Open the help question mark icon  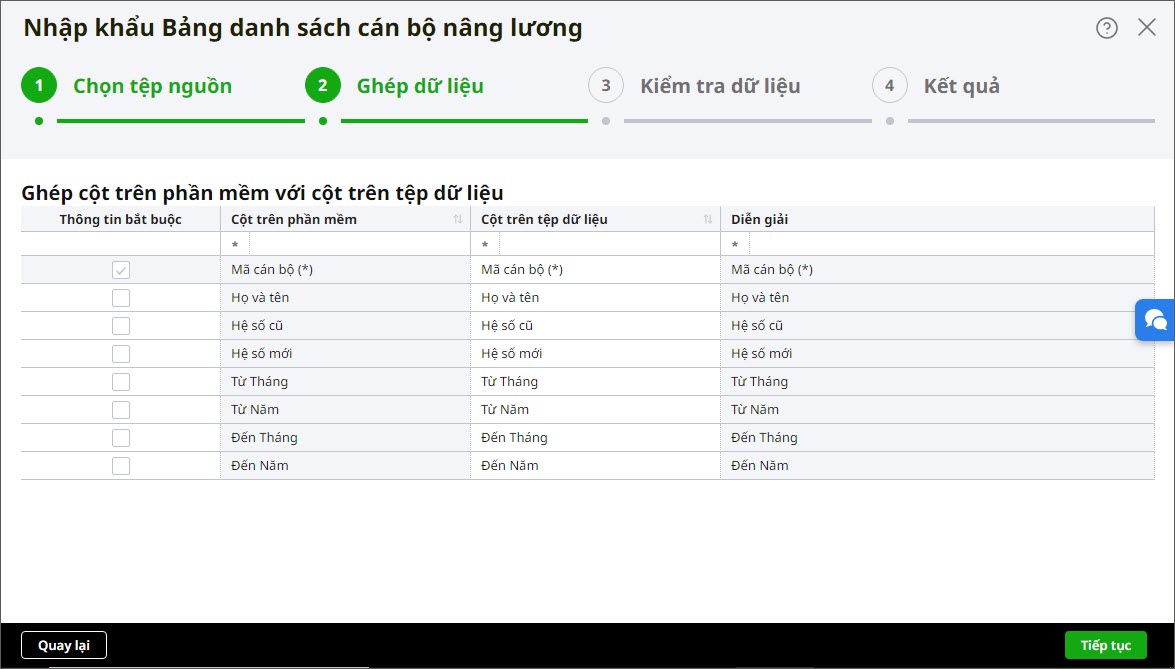[x=1106, y=28]
